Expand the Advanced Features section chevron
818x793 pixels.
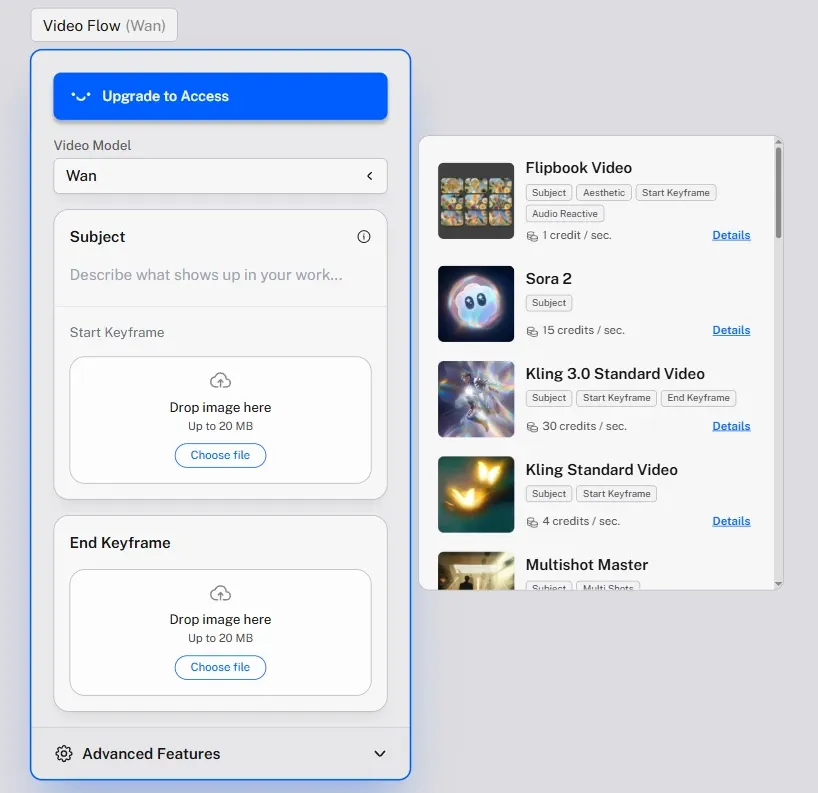pos(380,753)
